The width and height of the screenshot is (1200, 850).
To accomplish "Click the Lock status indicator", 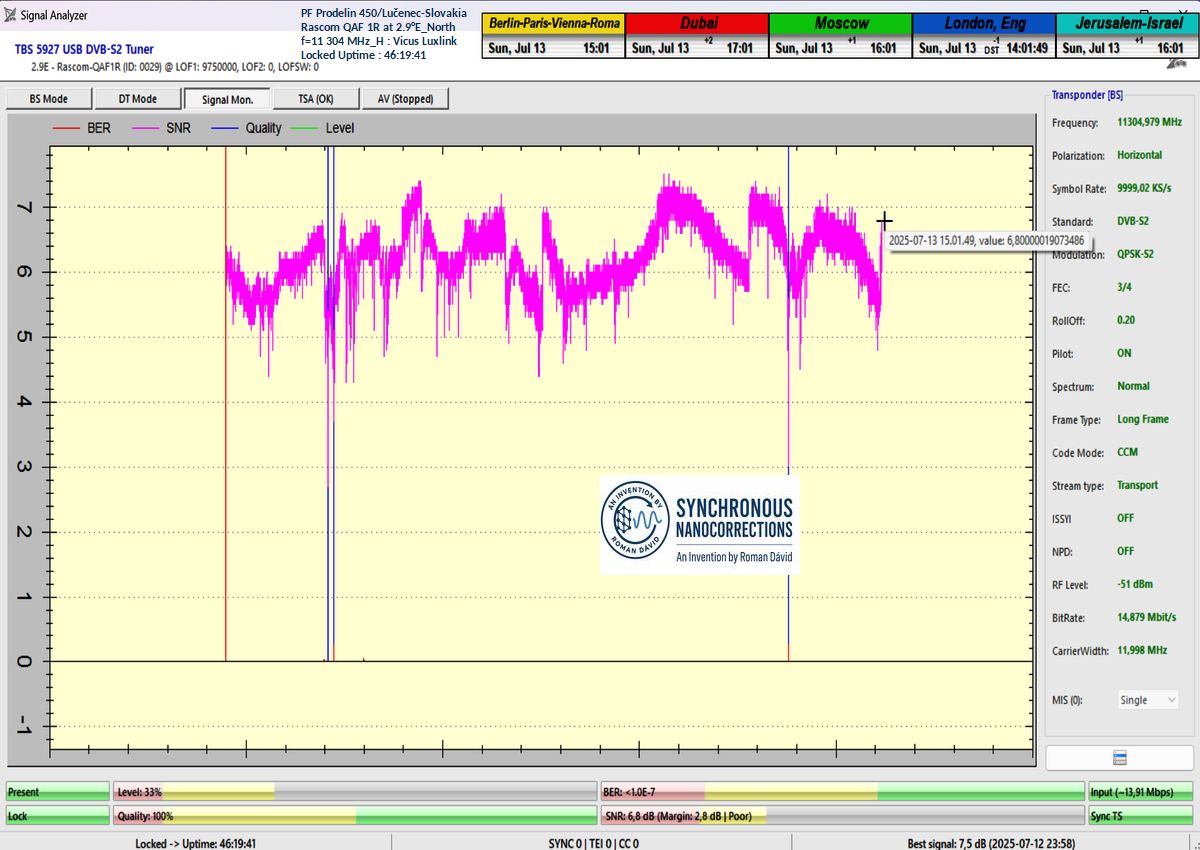I will (57, 816).
